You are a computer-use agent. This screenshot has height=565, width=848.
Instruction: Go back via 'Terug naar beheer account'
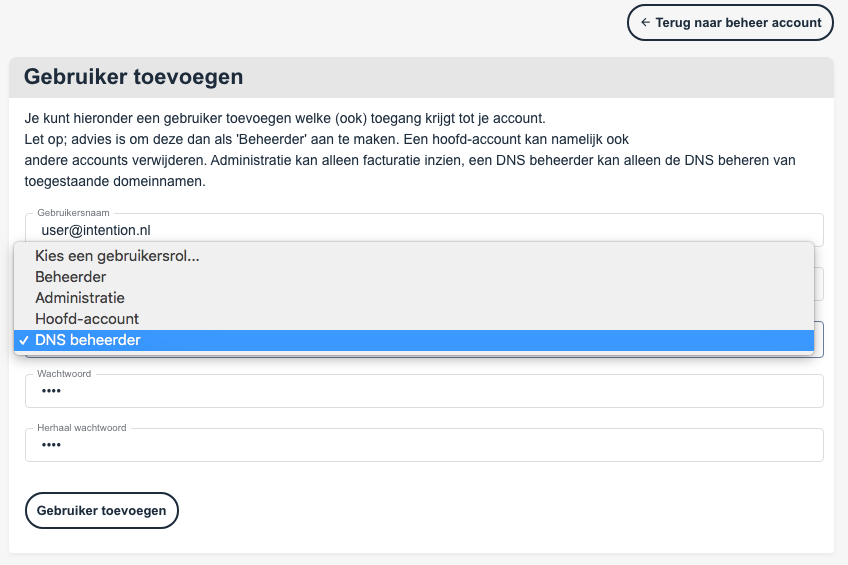[730, 23]
